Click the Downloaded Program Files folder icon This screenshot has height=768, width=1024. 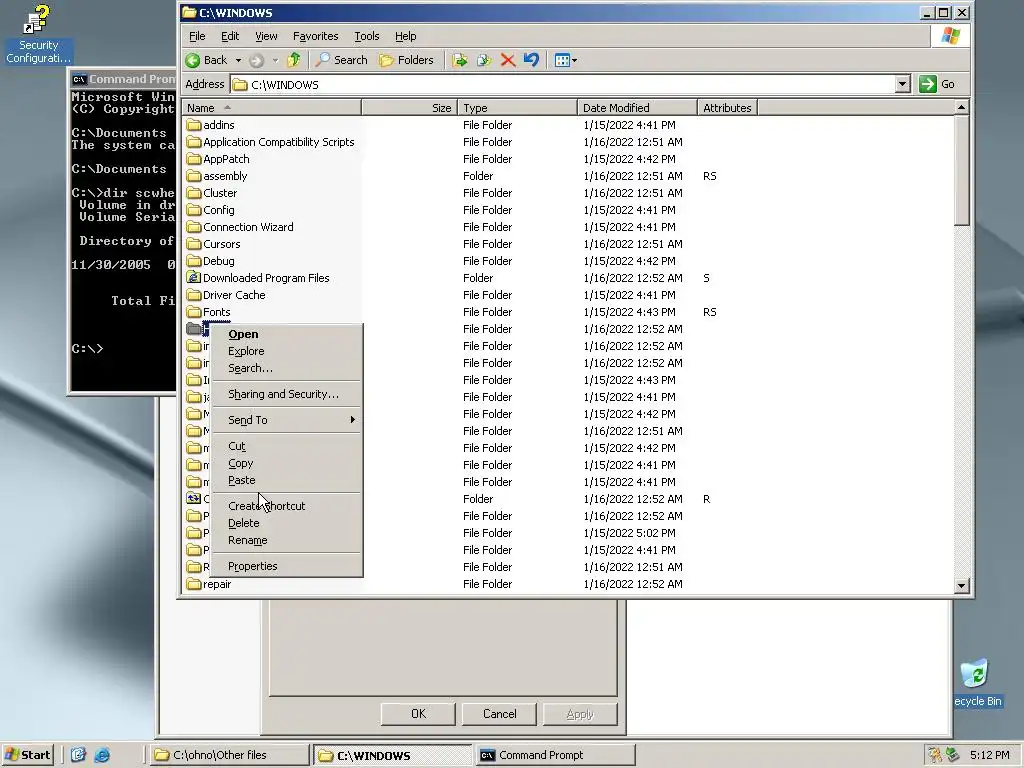[193, 278]
